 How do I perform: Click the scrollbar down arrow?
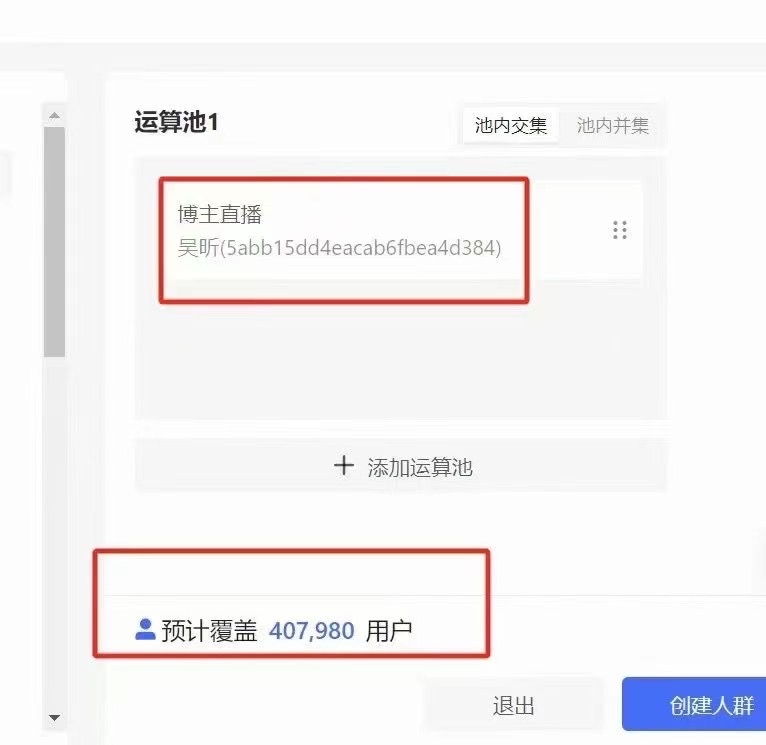tap(54, 718)
